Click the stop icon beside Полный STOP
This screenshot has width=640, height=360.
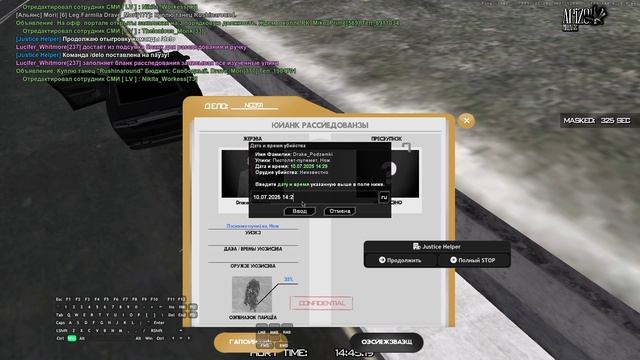pos(453,260)
